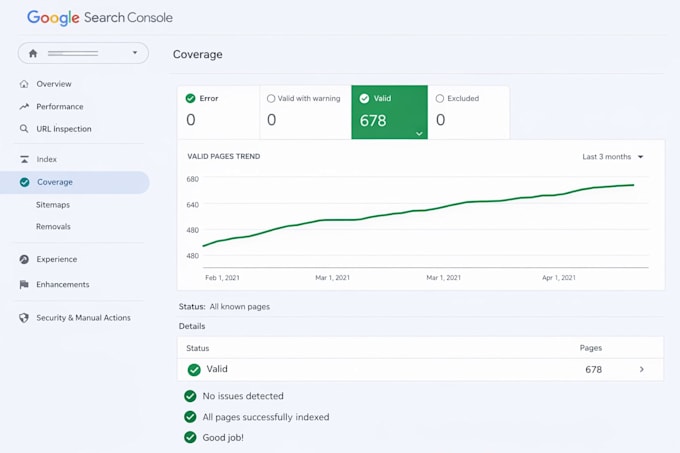Click the Apr 1, 2021 axis label

559,277
